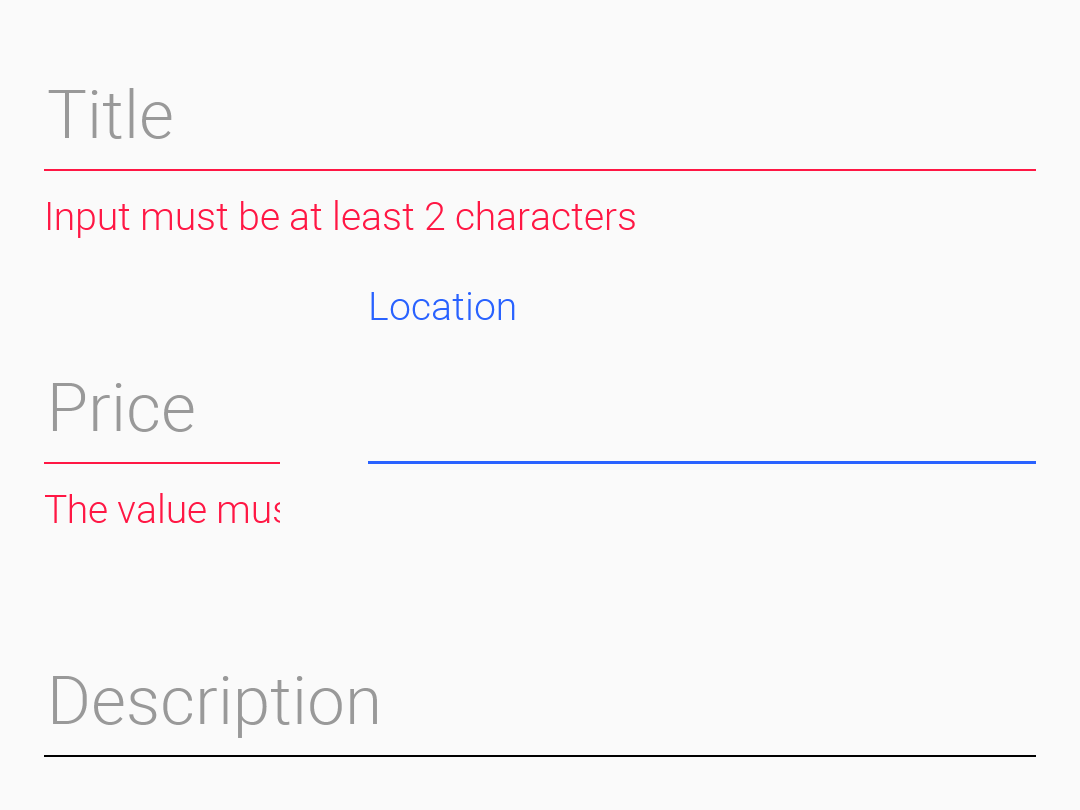Screen dimensions: 1080x810
Task: Click the blue underline beneath Location
Action: click(700, 462)
